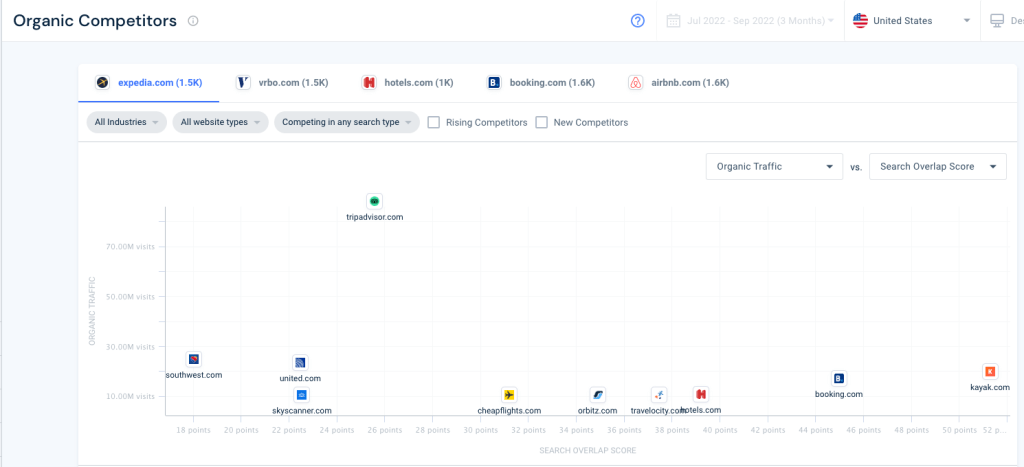Select the travelocity.com icon on the chart
The height and width of the screenshot is (467, 1024).
coord(659,395)
